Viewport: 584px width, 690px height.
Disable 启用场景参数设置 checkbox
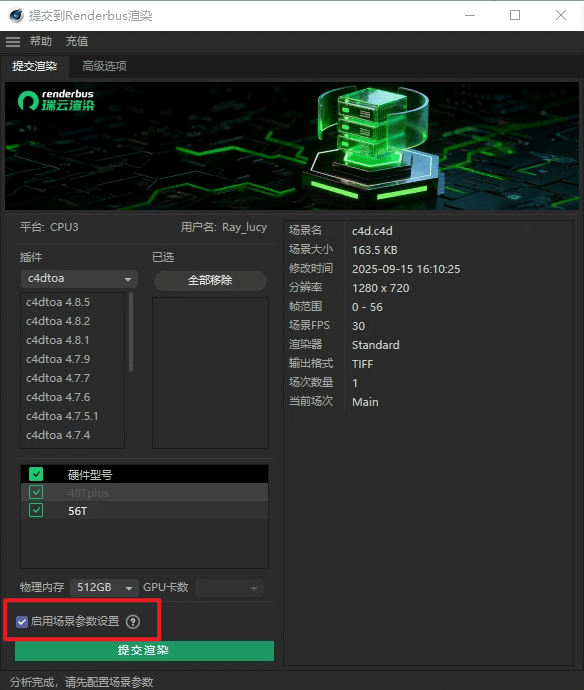click(x=22, y=622)
